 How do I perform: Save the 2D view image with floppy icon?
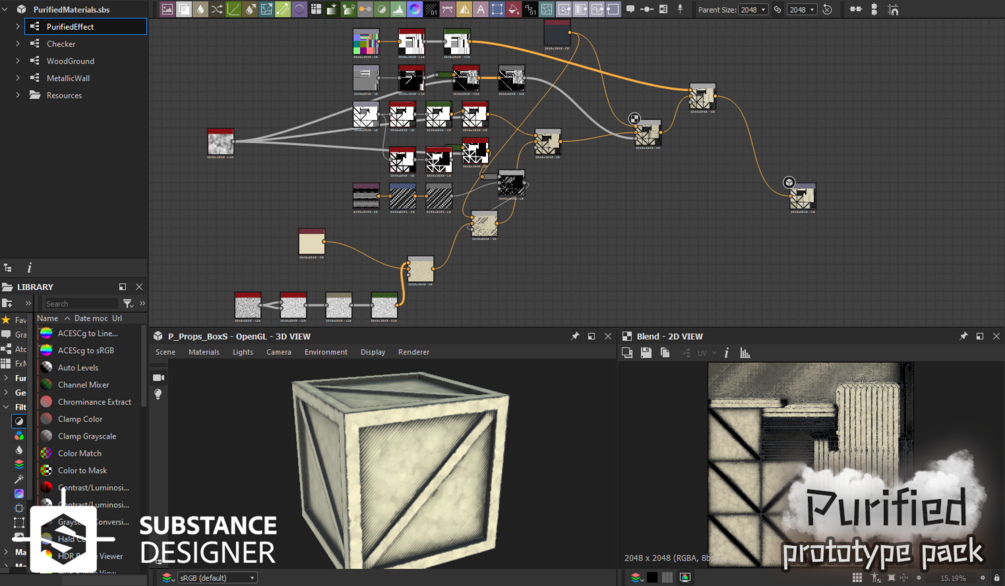646,353
